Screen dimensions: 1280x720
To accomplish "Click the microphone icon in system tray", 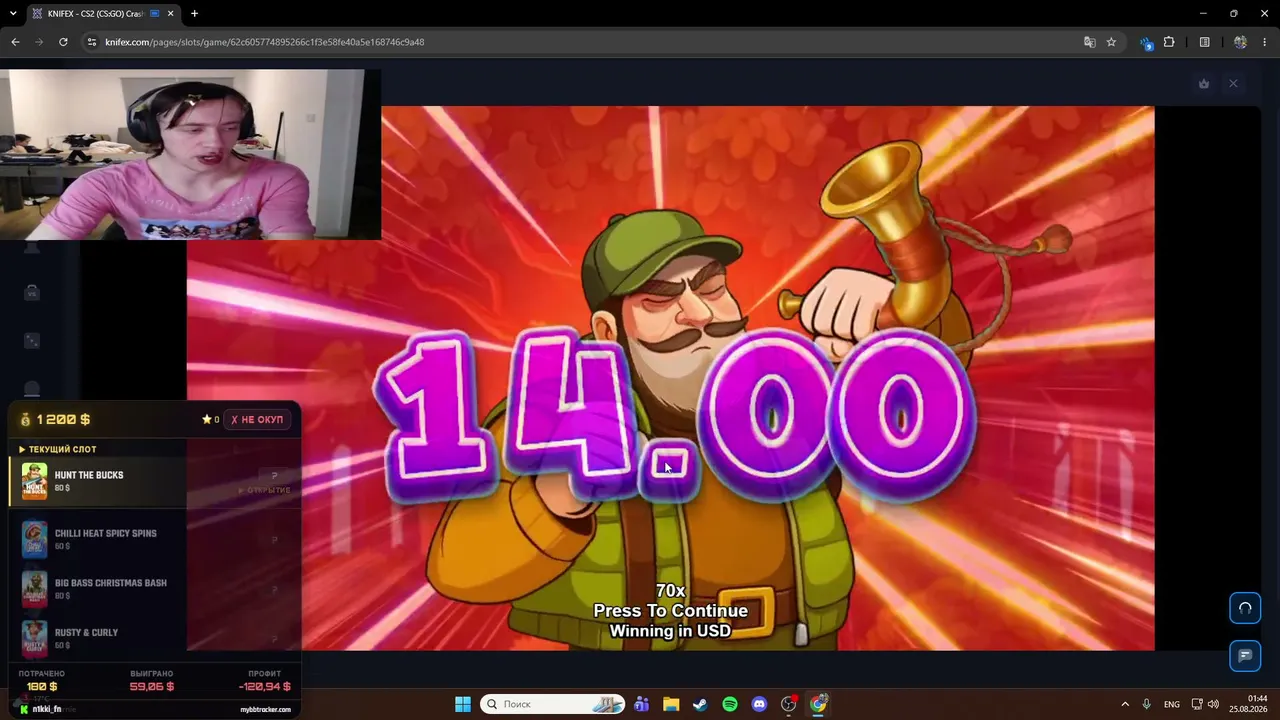I will pos(1146,704).
